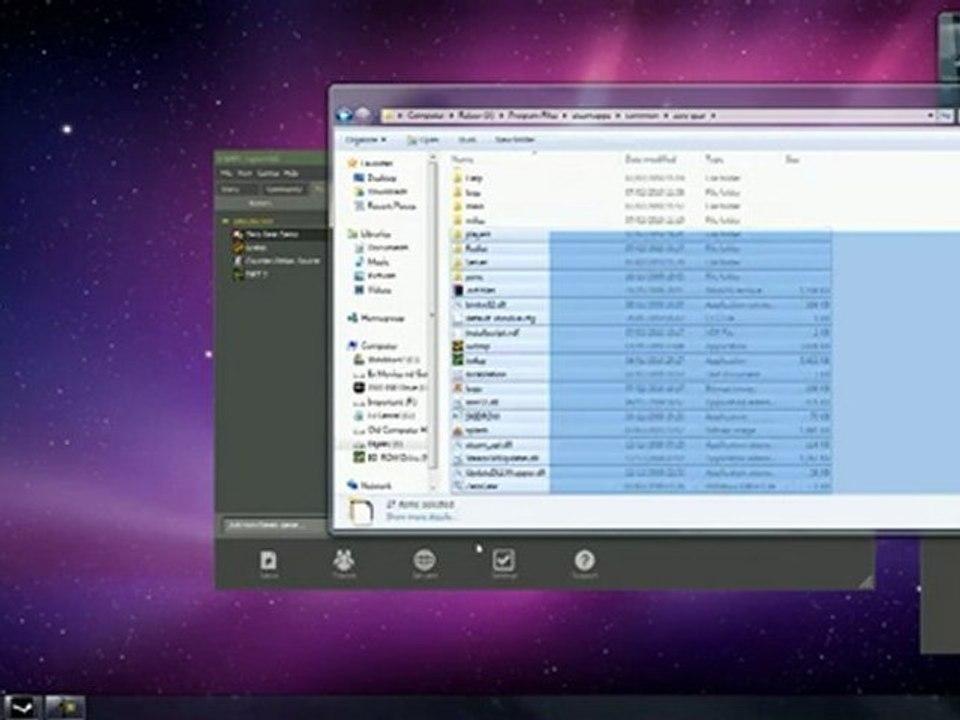Select Desktop in the Favorites sidebar

(381, 178)
